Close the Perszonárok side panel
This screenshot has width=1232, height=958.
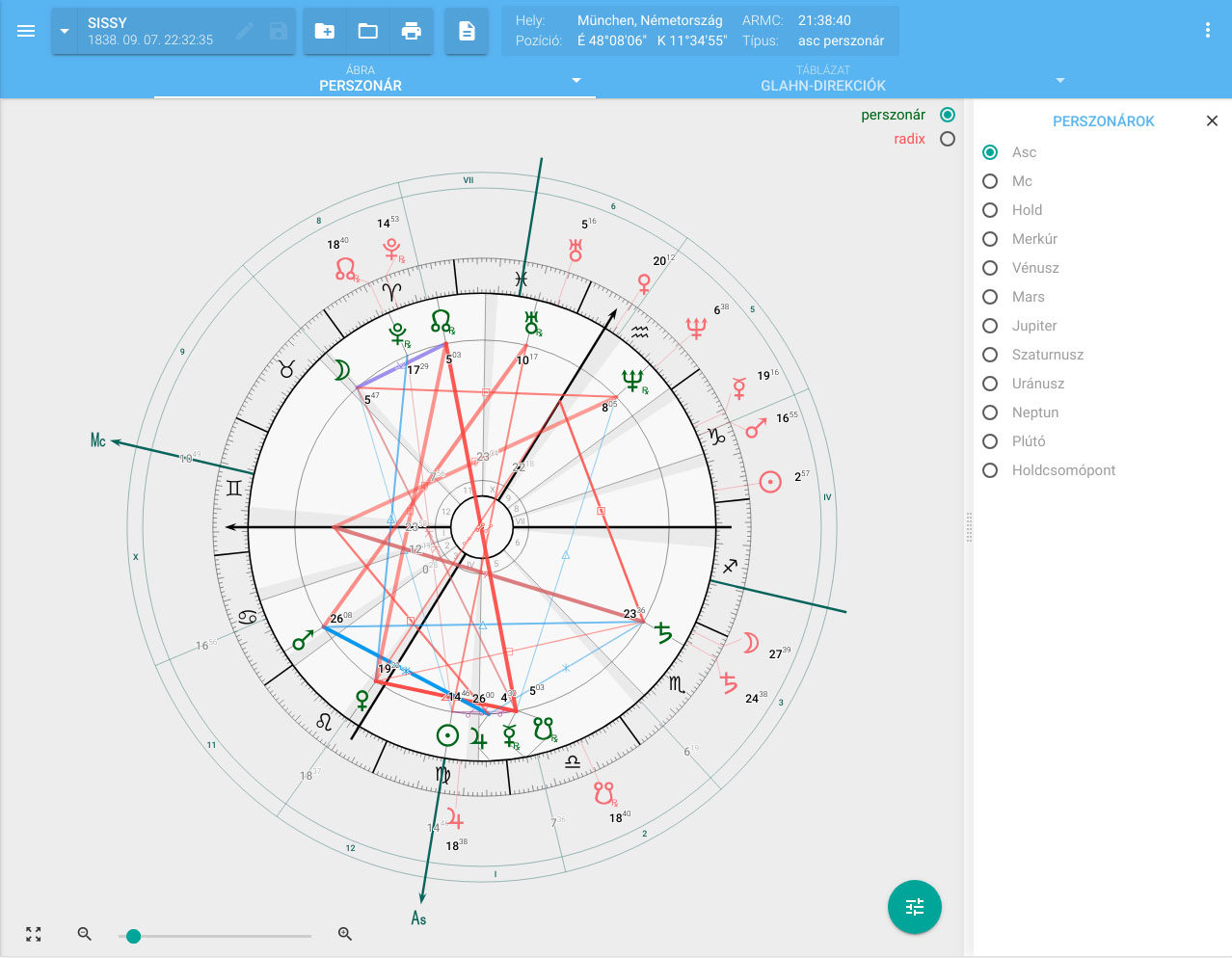point(1212,120)
